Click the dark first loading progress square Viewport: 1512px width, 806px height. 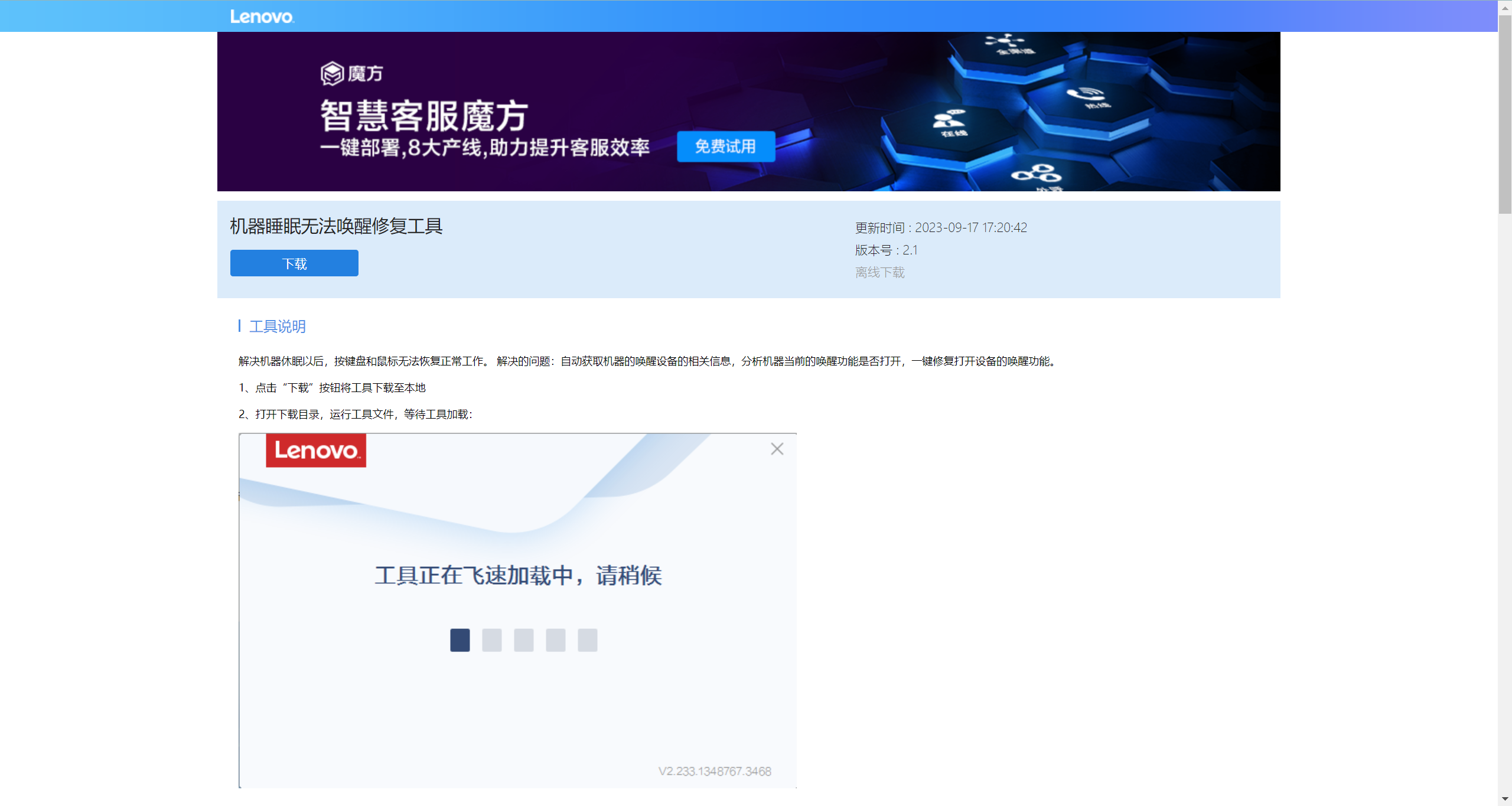point(460,640)
